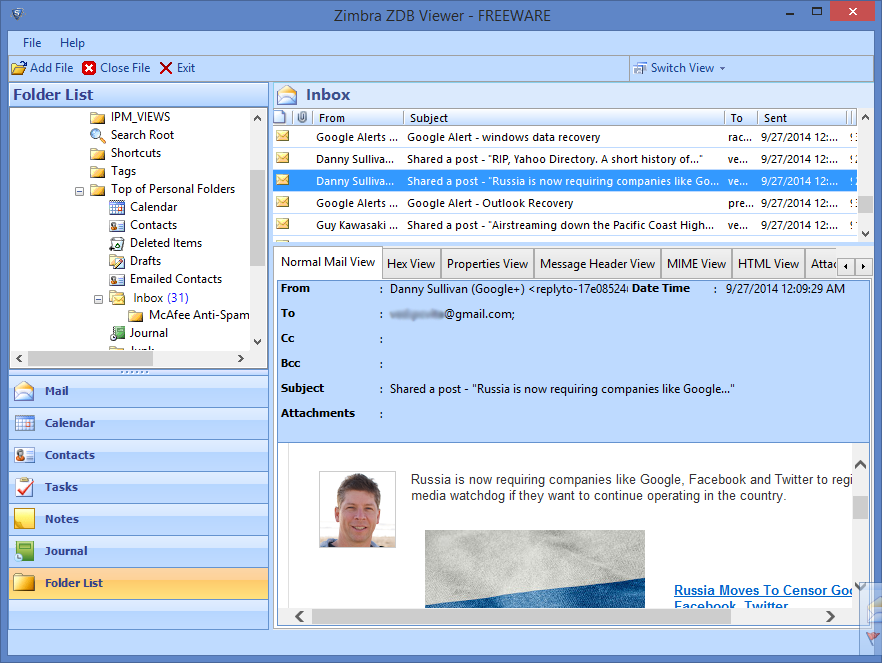Select Contacts icon in folder tree
The height and width of the screenshot is (663, 882).
[117, 225]
